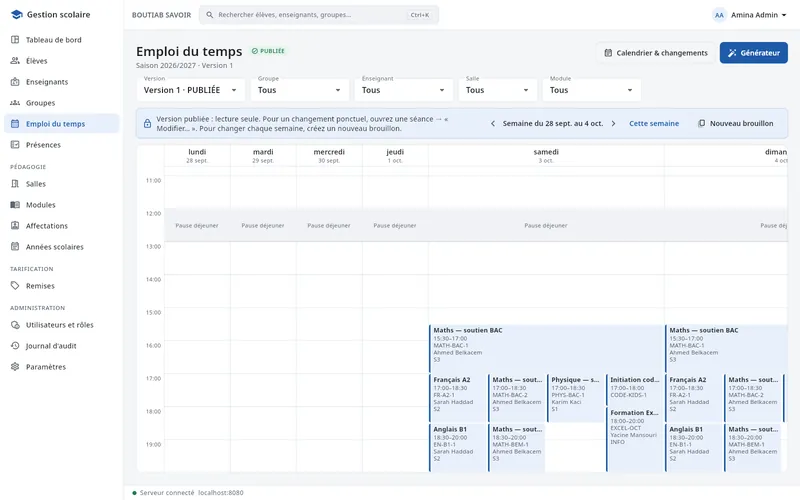This screenshot has height=500, width=800.
Task: Expand the Groupe filter dropdown
Action: (299, 90)
